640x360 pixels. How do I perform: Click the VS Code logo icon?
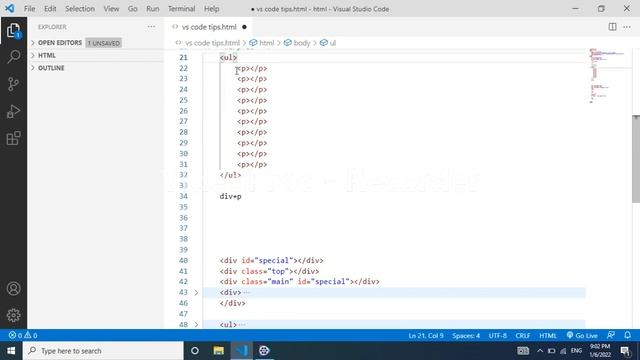pos(10,8)
